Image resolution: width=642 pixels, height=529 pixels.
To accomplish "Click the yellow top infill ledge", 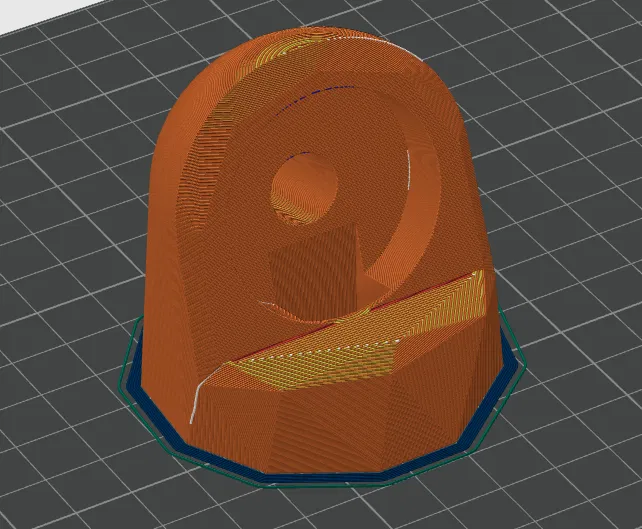I will click(x=356, y=328).
